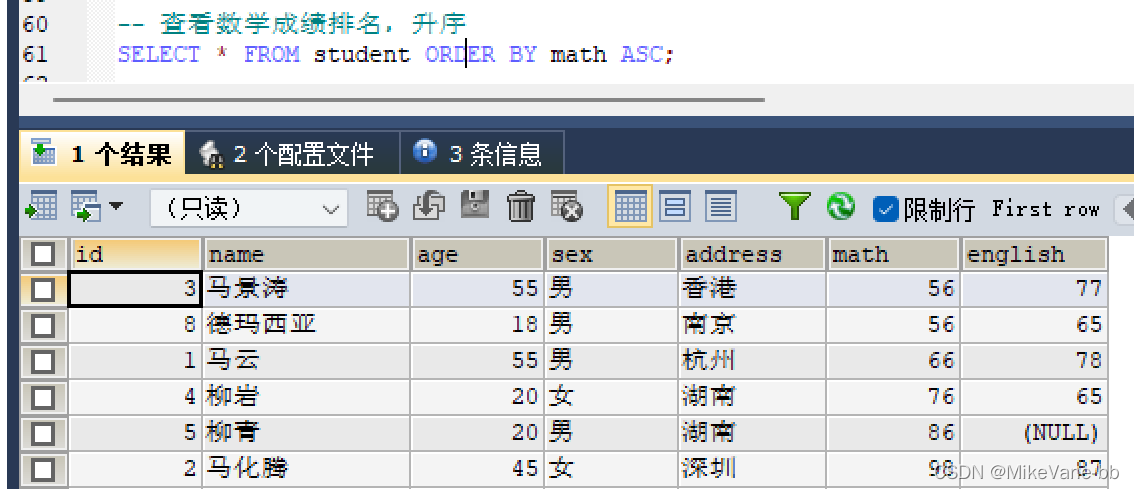Click the math cell 86 for 柳青

(x=893, y=433)
